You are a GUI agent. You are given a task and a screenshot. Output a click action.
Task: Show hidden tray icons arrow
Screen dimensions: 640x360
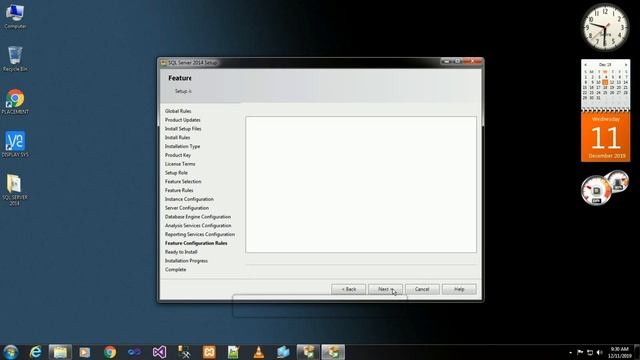click(x=570, y=352)
